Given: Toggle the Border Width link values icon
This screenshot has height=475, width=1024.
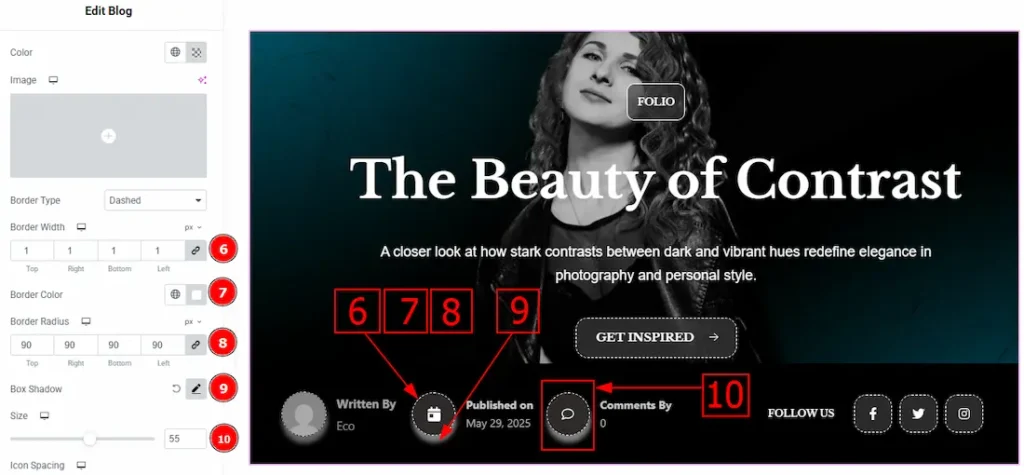Looking at the screenshot, I should 196,251.
